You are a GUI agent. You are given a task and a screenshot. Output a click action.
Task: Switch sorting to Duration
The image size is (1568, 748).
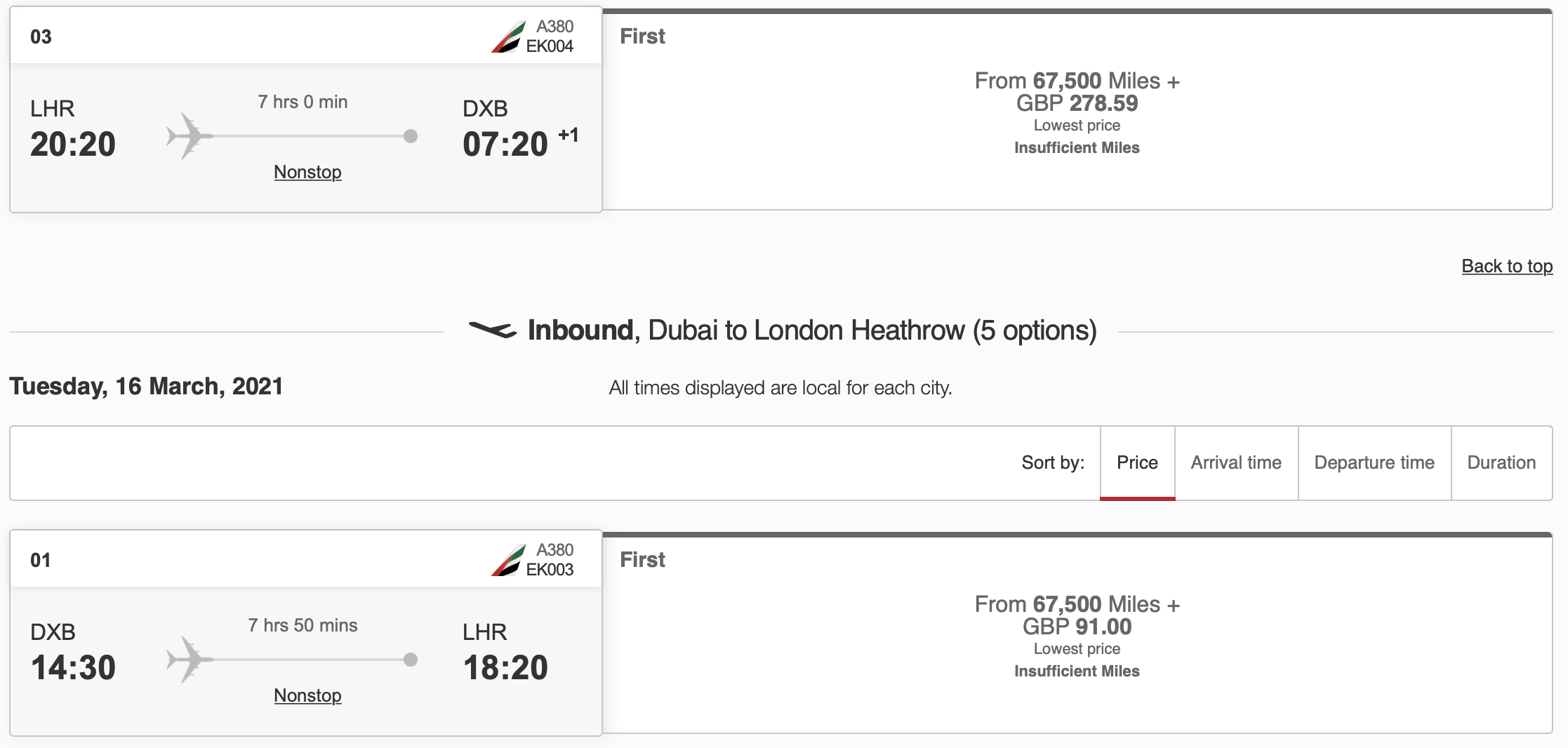point(1502,463)
